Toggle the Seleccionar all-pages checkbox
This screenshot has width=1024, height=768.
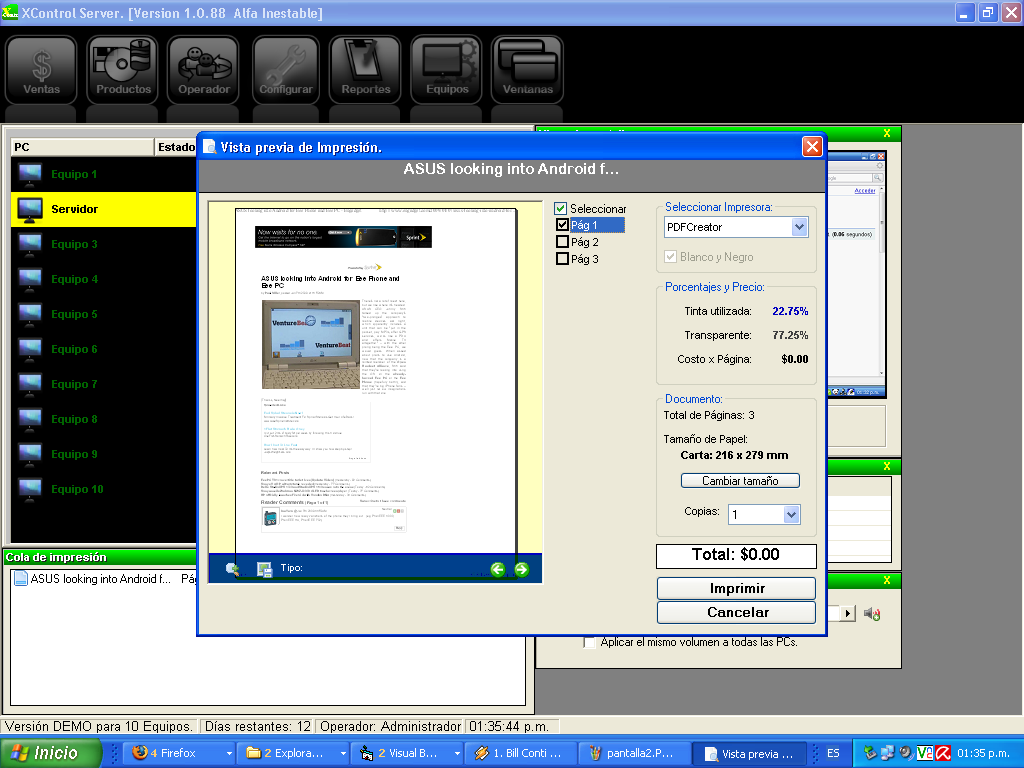[560, 208]
